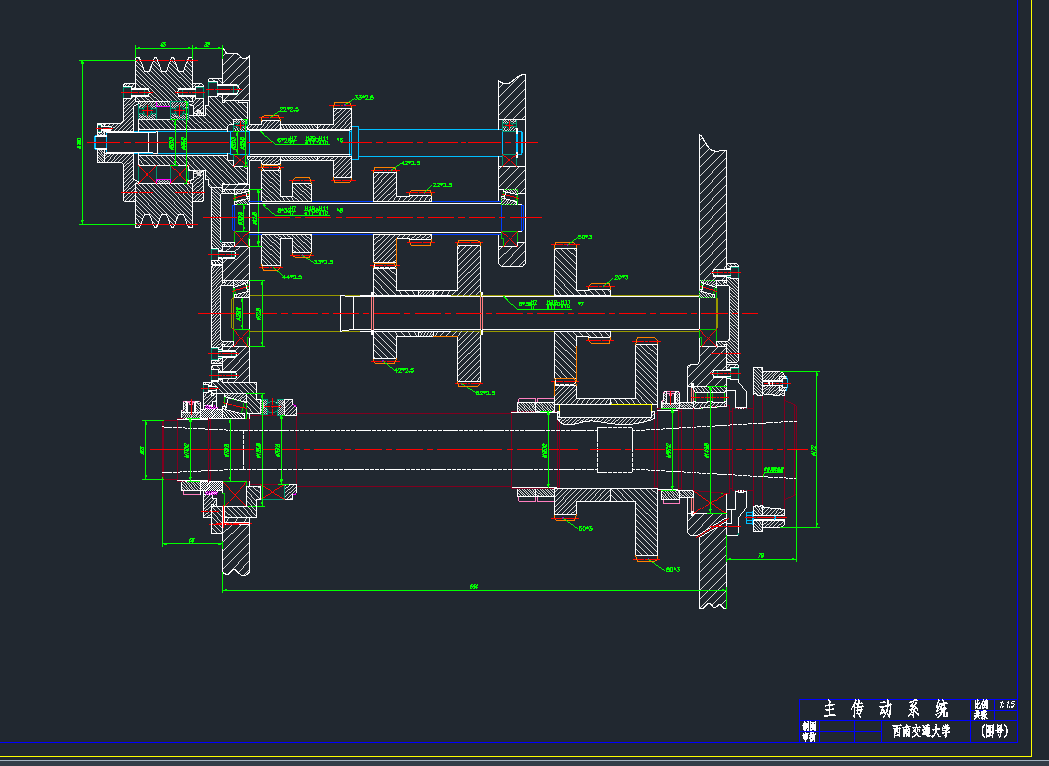Click the (图号) cell in title block
1049x766 pixels.
tap(997, 731)
